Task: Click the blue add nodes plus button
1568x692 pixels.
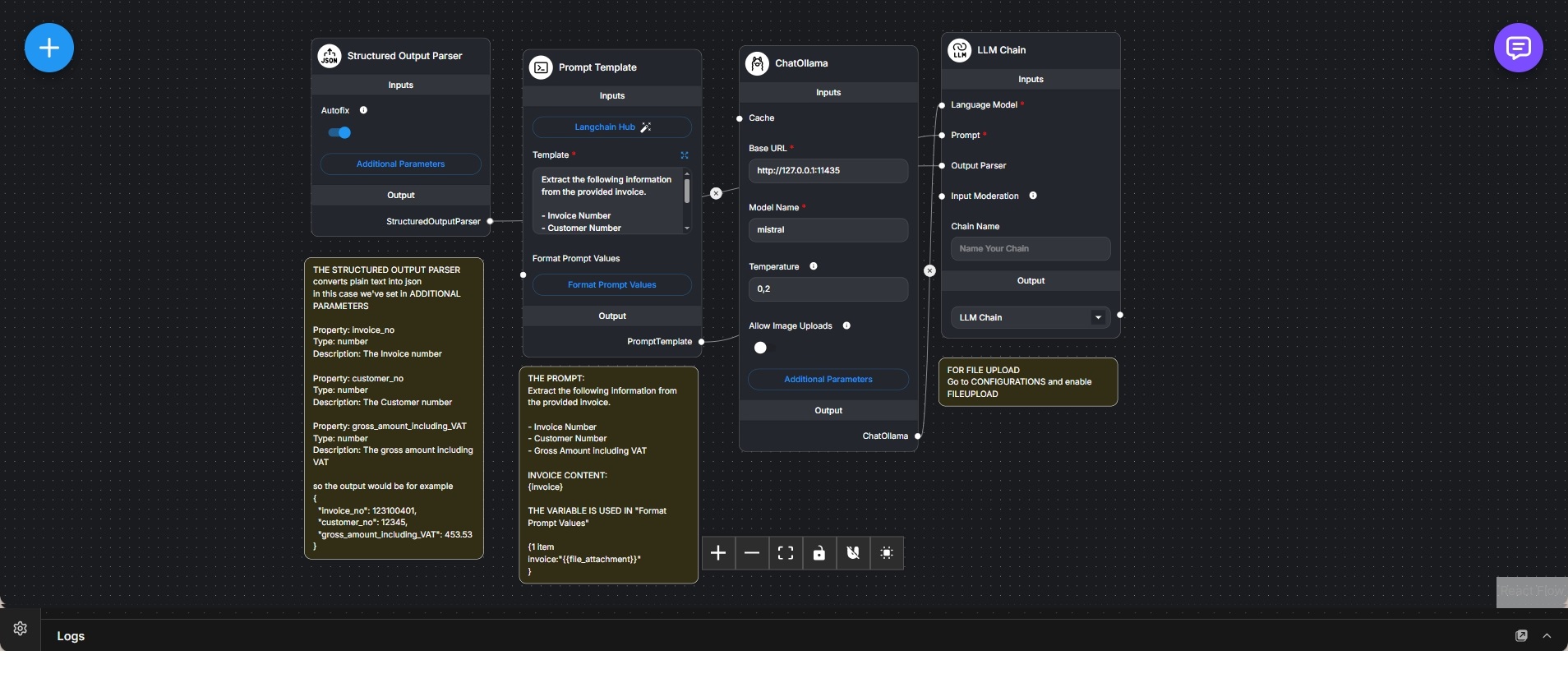Action: pos(49,48)
